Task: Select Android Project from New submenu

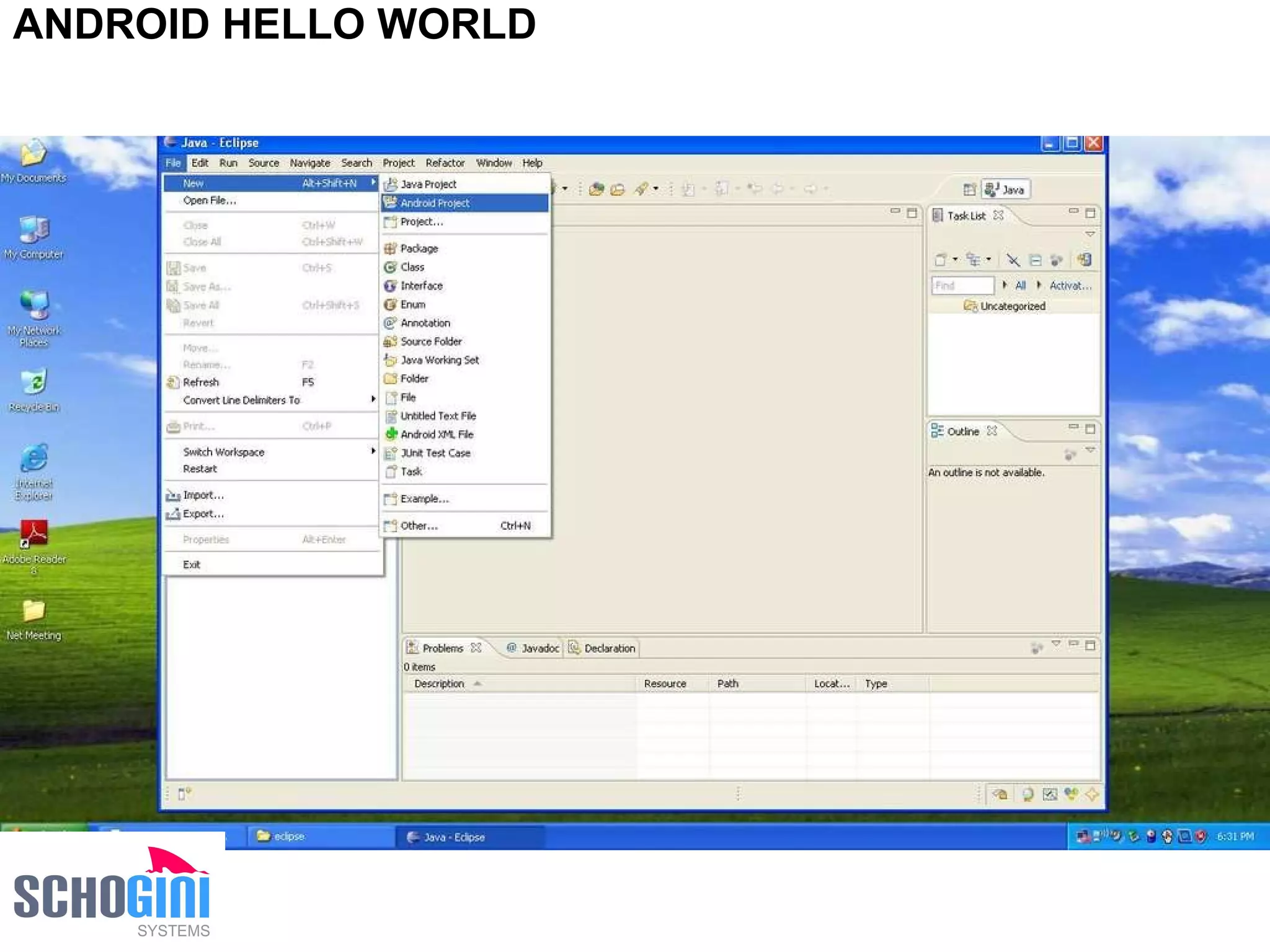Action: [x=464, y=203]
